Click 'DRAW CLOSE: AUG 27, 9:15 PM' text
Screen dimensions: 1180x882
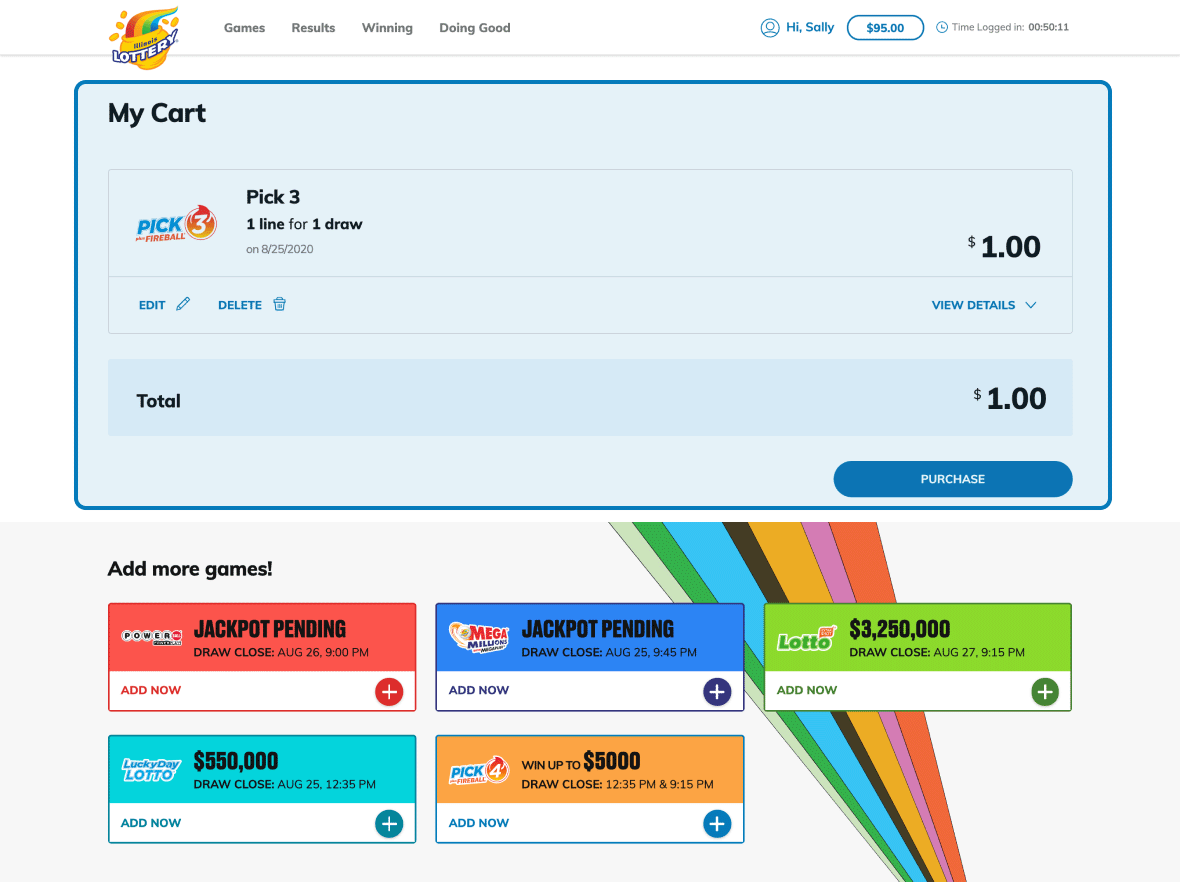pos(937,652)
